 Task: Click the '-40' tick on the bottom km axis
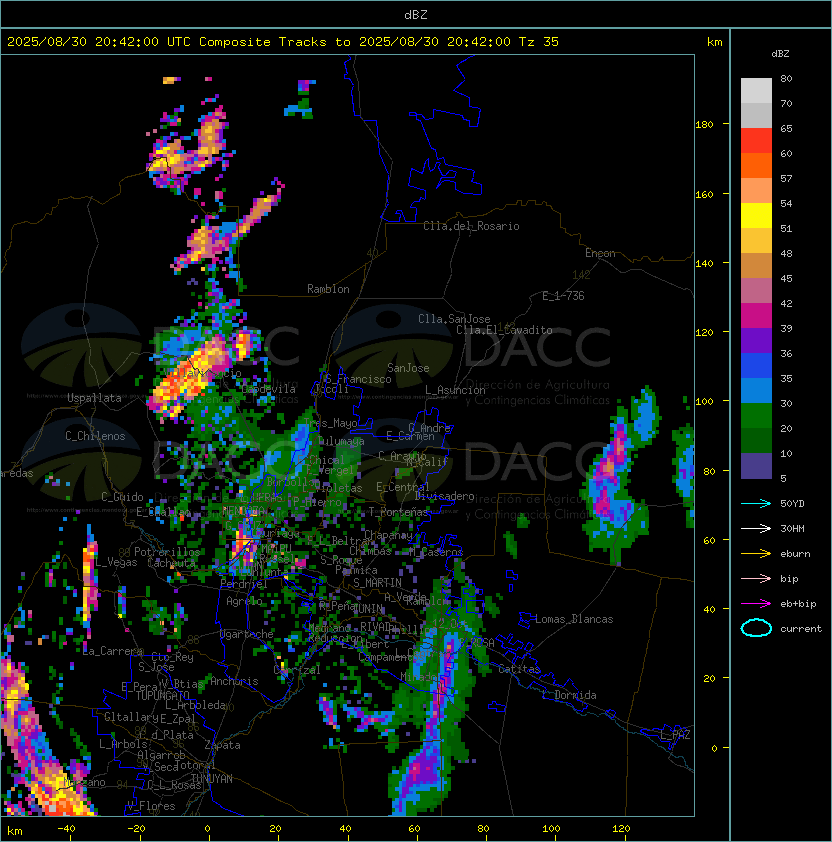[x=66, y=829]
